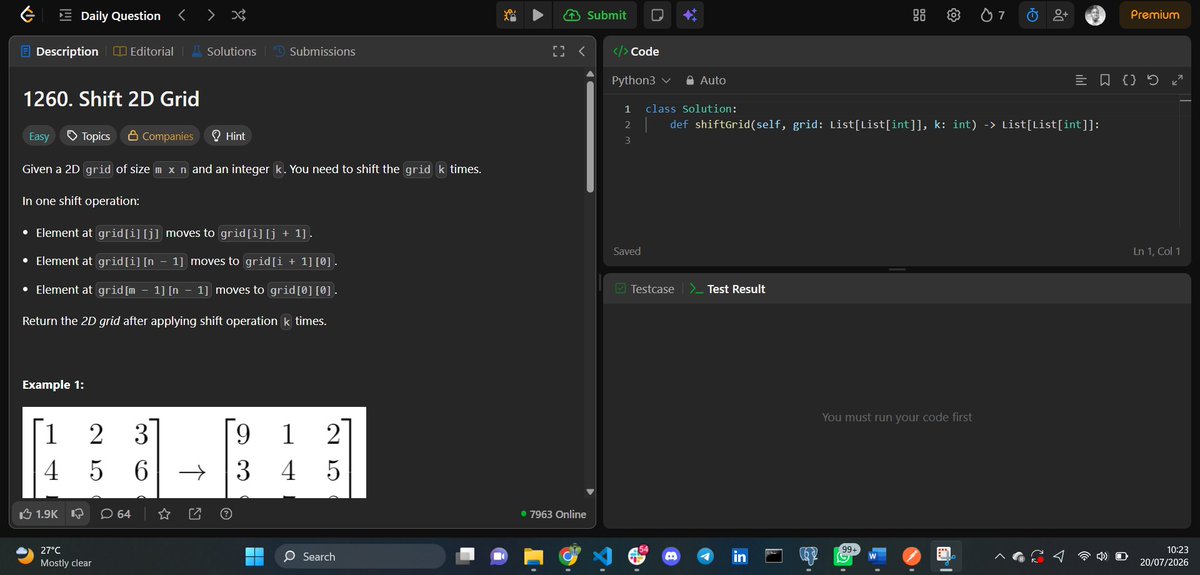
Task: Switch to the Solutions tab
Action: tap(223, 51)
